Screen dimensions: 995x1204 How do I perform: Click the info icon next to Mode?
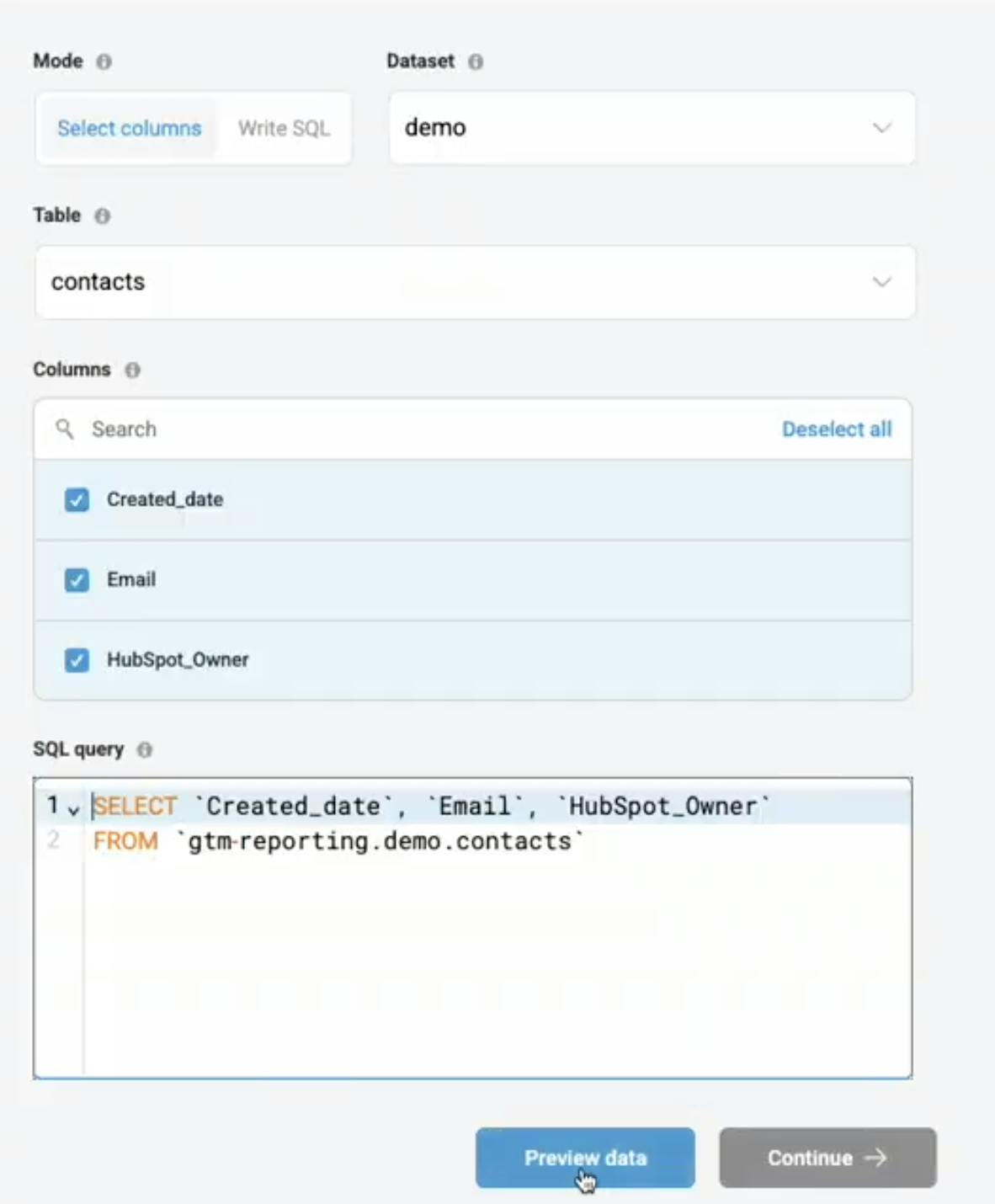point(104,61)
